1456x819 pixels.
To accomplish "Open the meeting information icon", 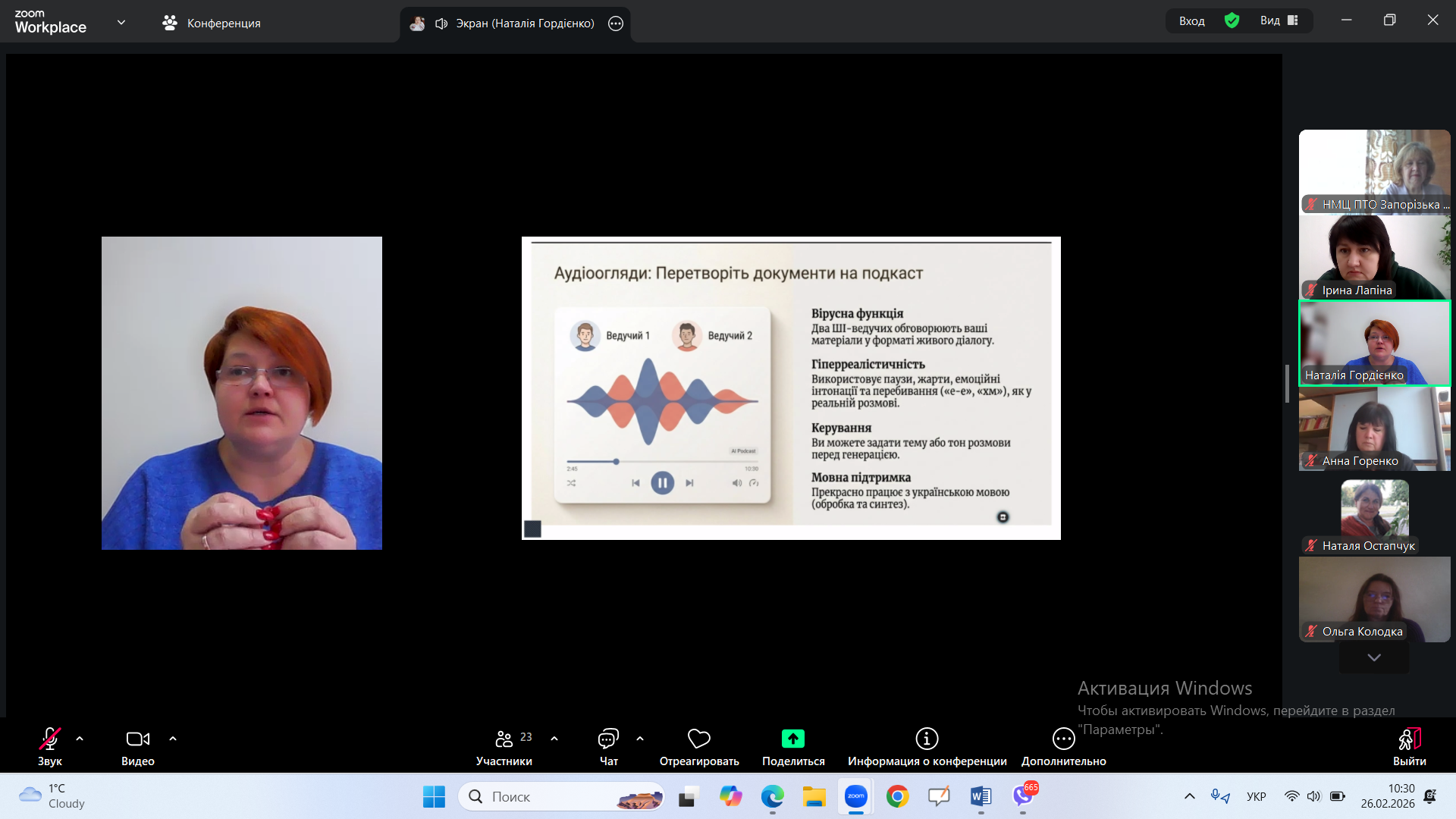I will click(x=927, y=739).
